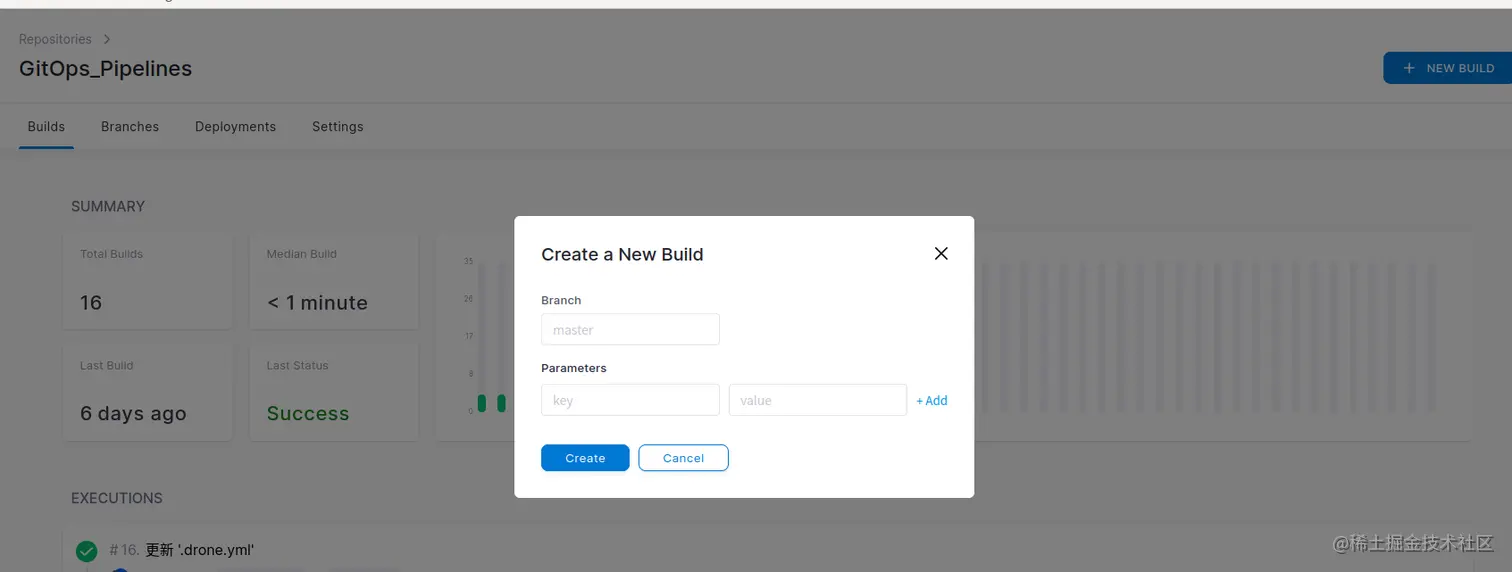Click the 'Create a New Build' dialog title
1512x572 pixels.
click(622, 254)
